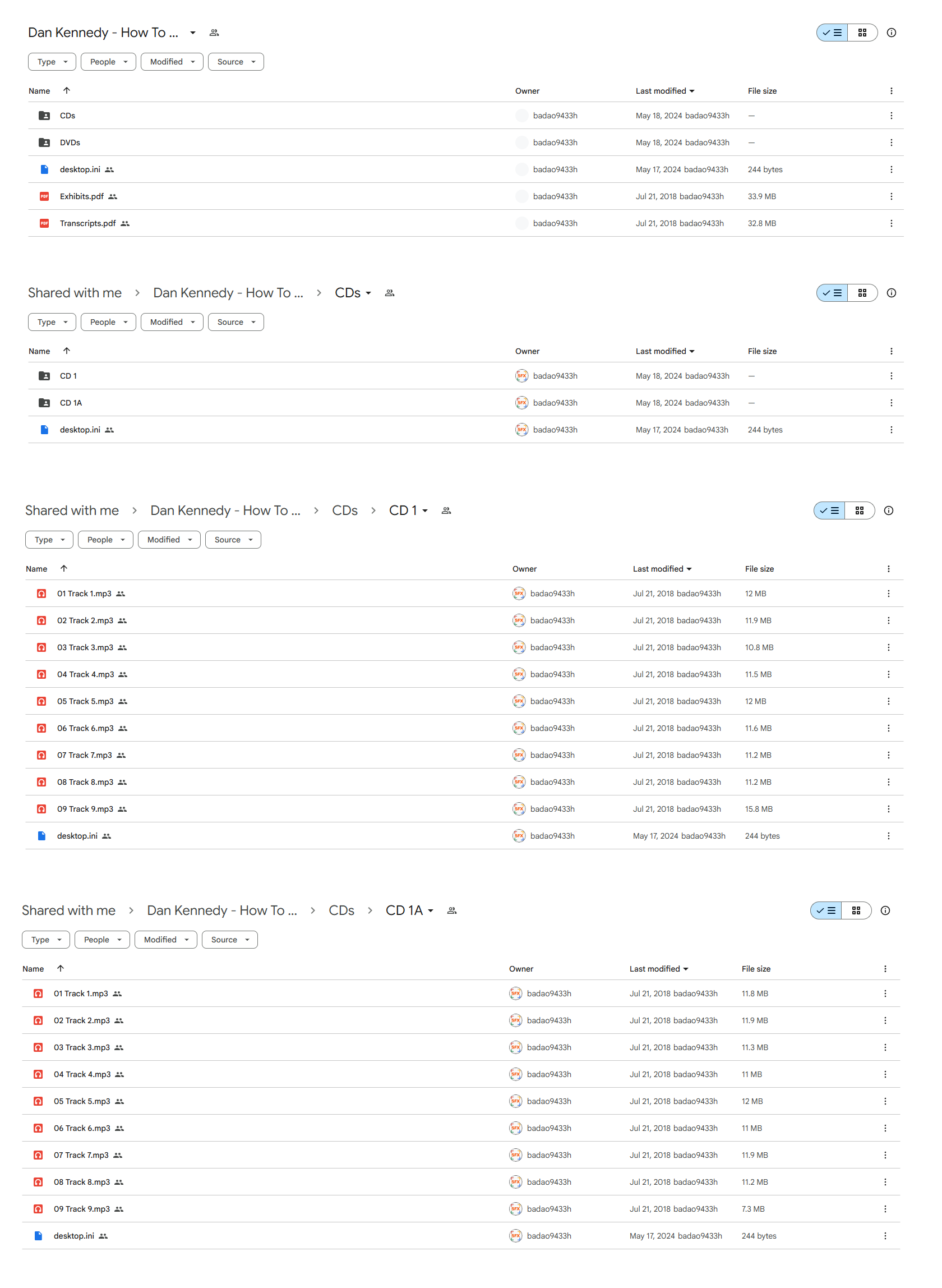The height and width of the screenshot is (1288, 942).
Task: Open Type filter dropdown in CD 1 panel
Action: (x=49, y=540)
